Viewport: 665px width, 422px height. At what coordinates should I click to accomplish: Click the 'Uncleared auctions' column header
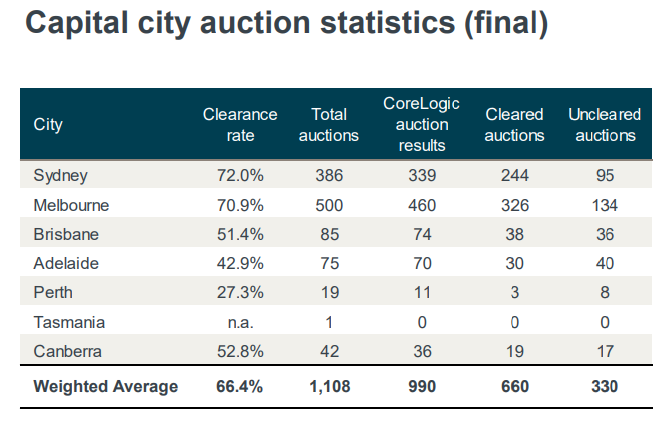pyautogui.click(x=604, y=125)
